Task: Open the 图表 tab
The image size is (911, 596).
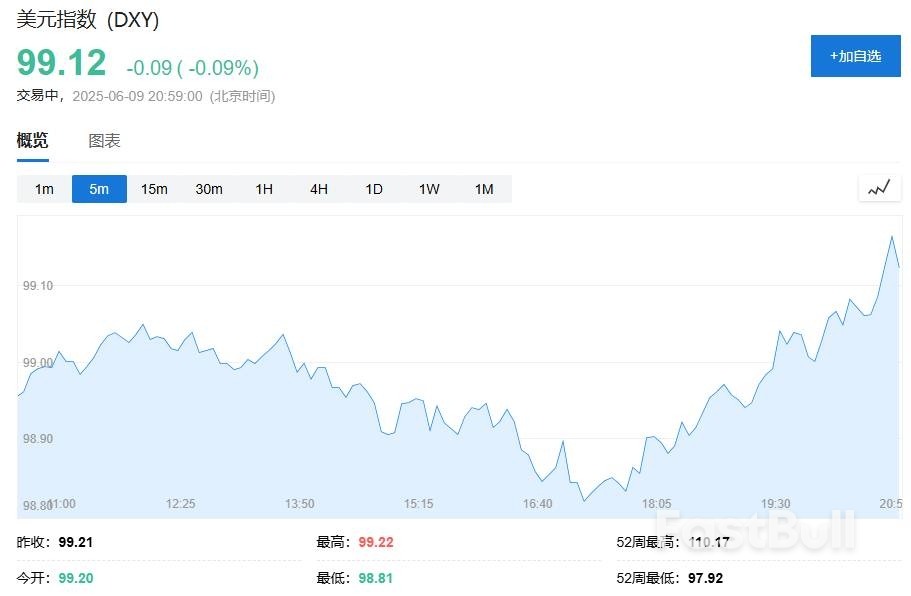Action: tap(104, 141)
